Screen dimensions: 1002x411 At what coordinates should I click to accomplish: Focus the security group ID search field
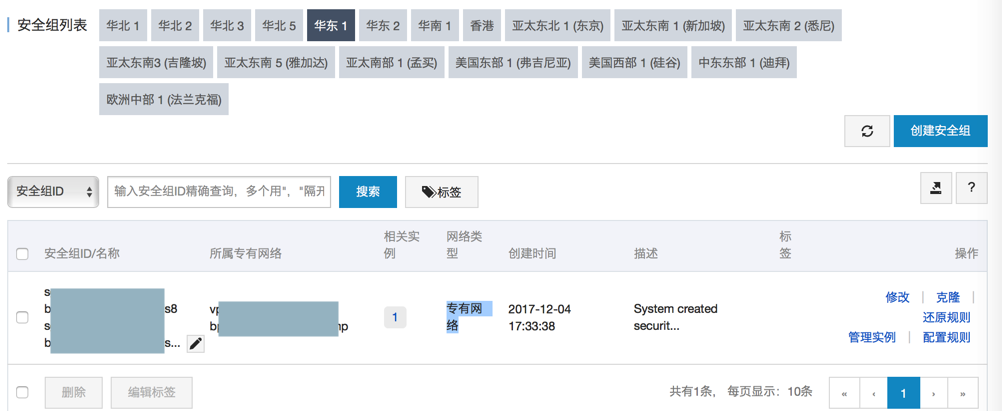[x=219, y=191]
